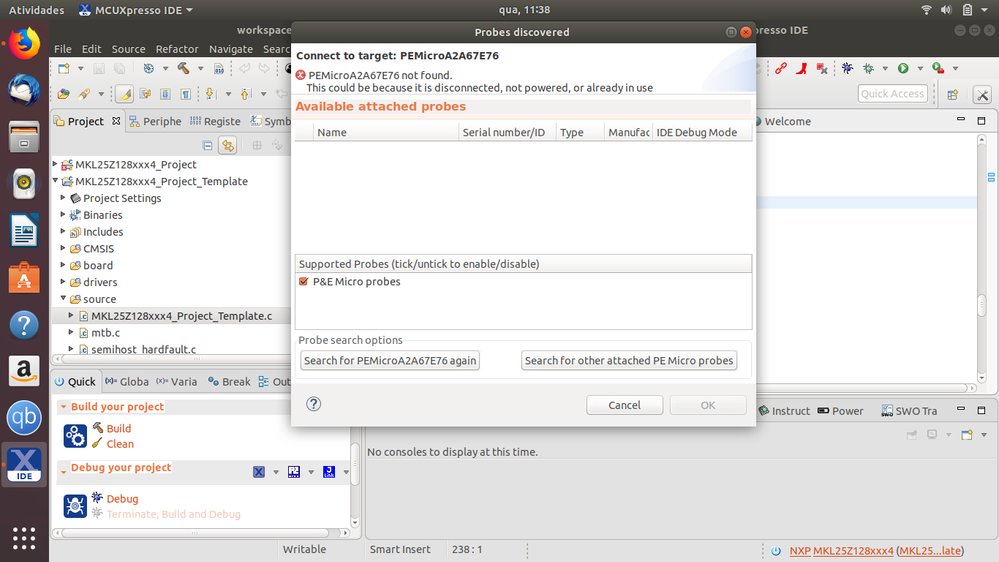Click the Open Console icon in console view

point(967,435)
